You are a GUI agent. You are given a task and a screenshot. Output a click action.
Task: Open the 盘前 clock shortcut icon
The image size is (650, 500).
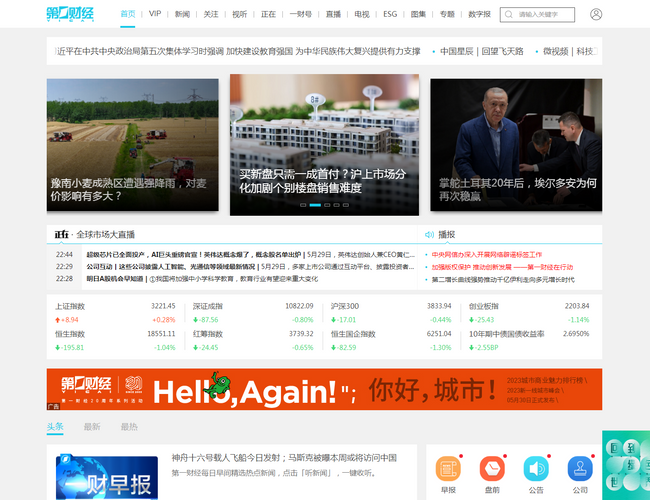pyautogui.click(x=491, y=468)
